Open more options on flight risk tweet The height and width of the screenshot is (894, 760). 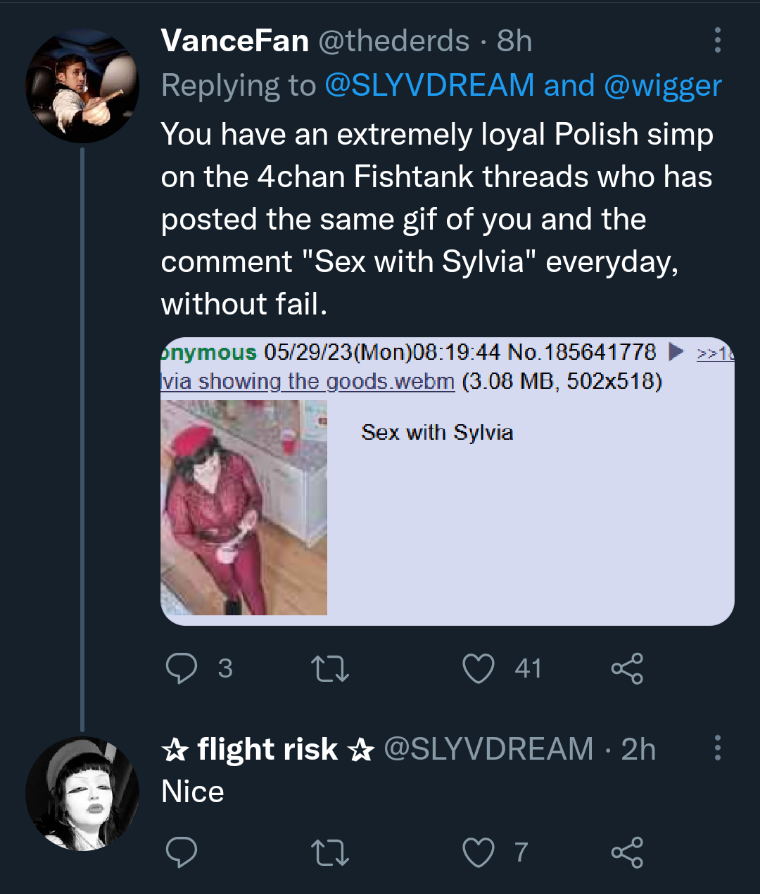tap(716, 748)
